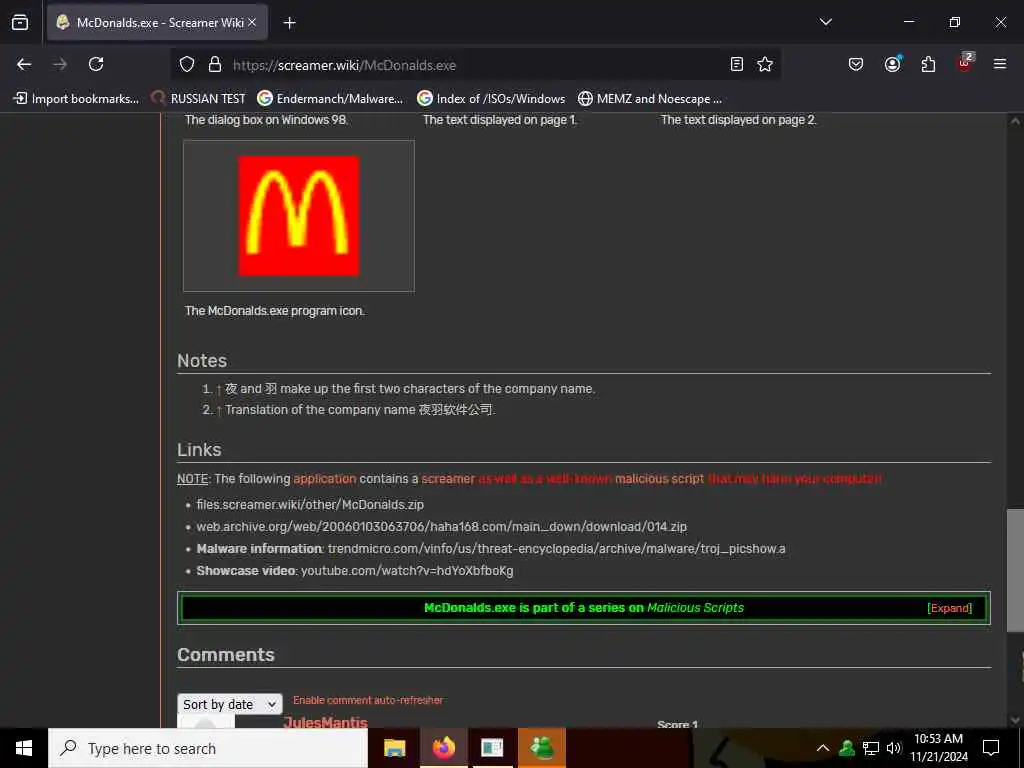
Task: Open the McDonalds.exe program icon thumbnail
Action: click(x=298, y=216)
